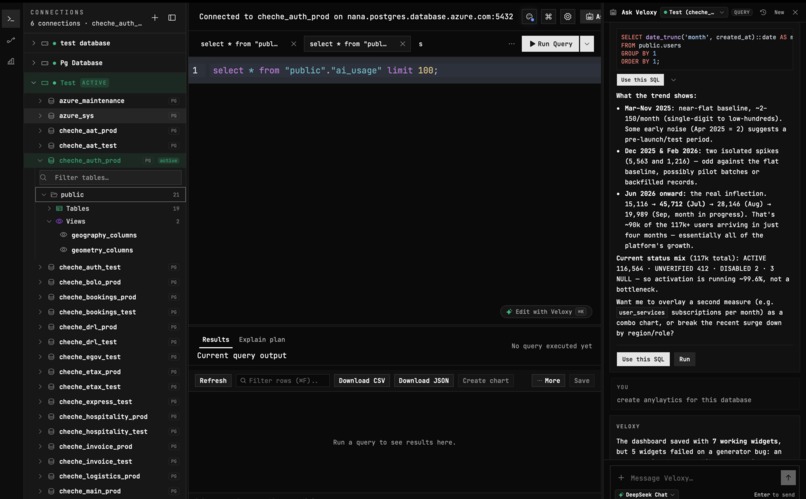Click the database icon for cheche_auth_prod
The image size is (806, 499).
[51, 160]
